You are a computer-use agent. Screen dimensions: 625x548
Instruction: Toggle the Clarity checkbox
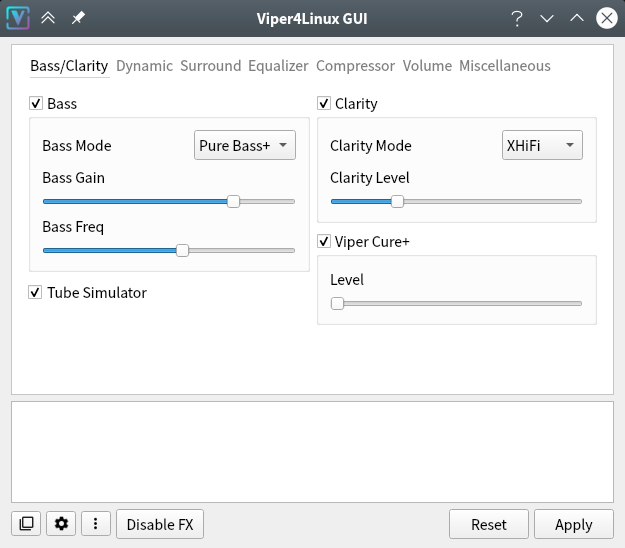pyautogui.click(x=324, y=104)
